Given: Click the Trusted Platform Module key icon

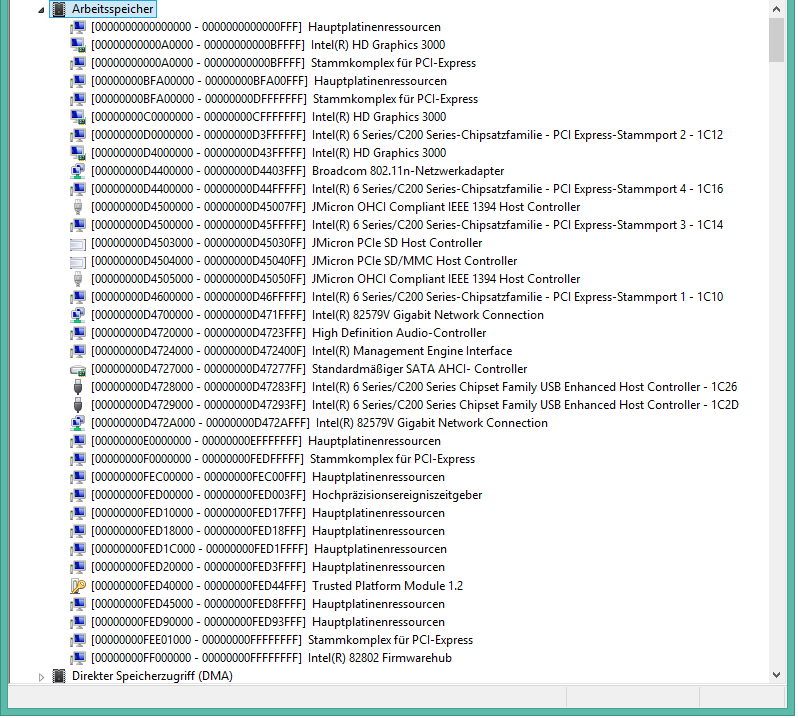Looking at the screenshot, I should (x=78, y=586).
